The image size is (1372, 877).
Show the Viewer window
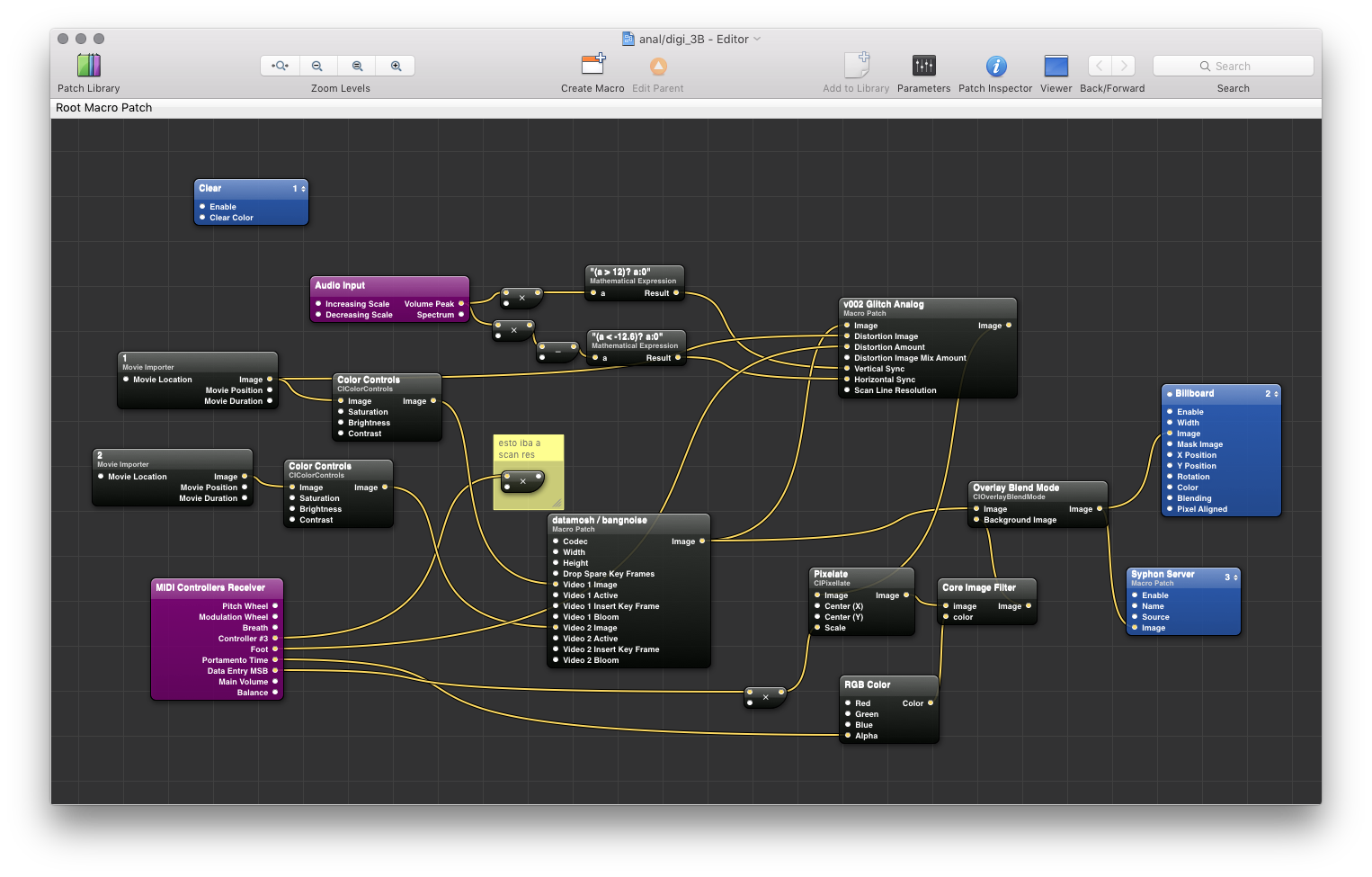(x=1056, y=66)
